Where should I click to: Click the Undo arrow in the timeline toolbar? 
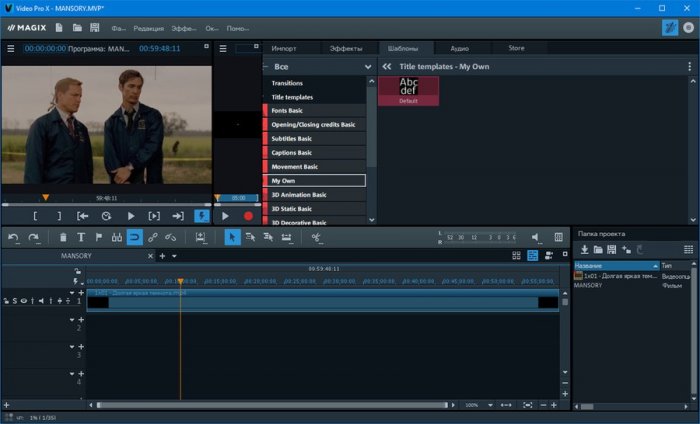click(13, 237)
